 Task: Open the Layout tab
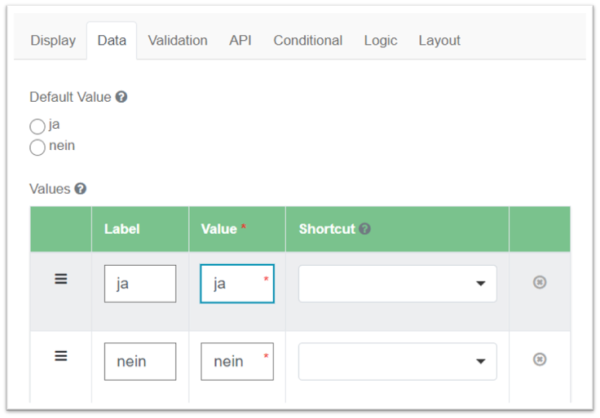(x=439, y=41)
